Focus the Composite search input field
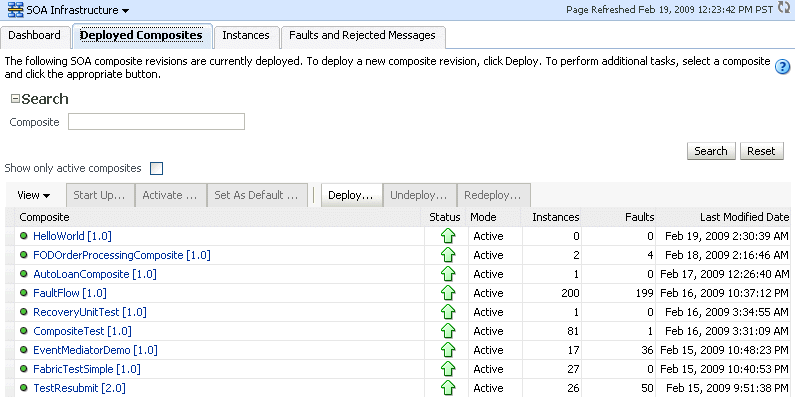795x397 pixels. pyautogui.click(x=157, y=122)
